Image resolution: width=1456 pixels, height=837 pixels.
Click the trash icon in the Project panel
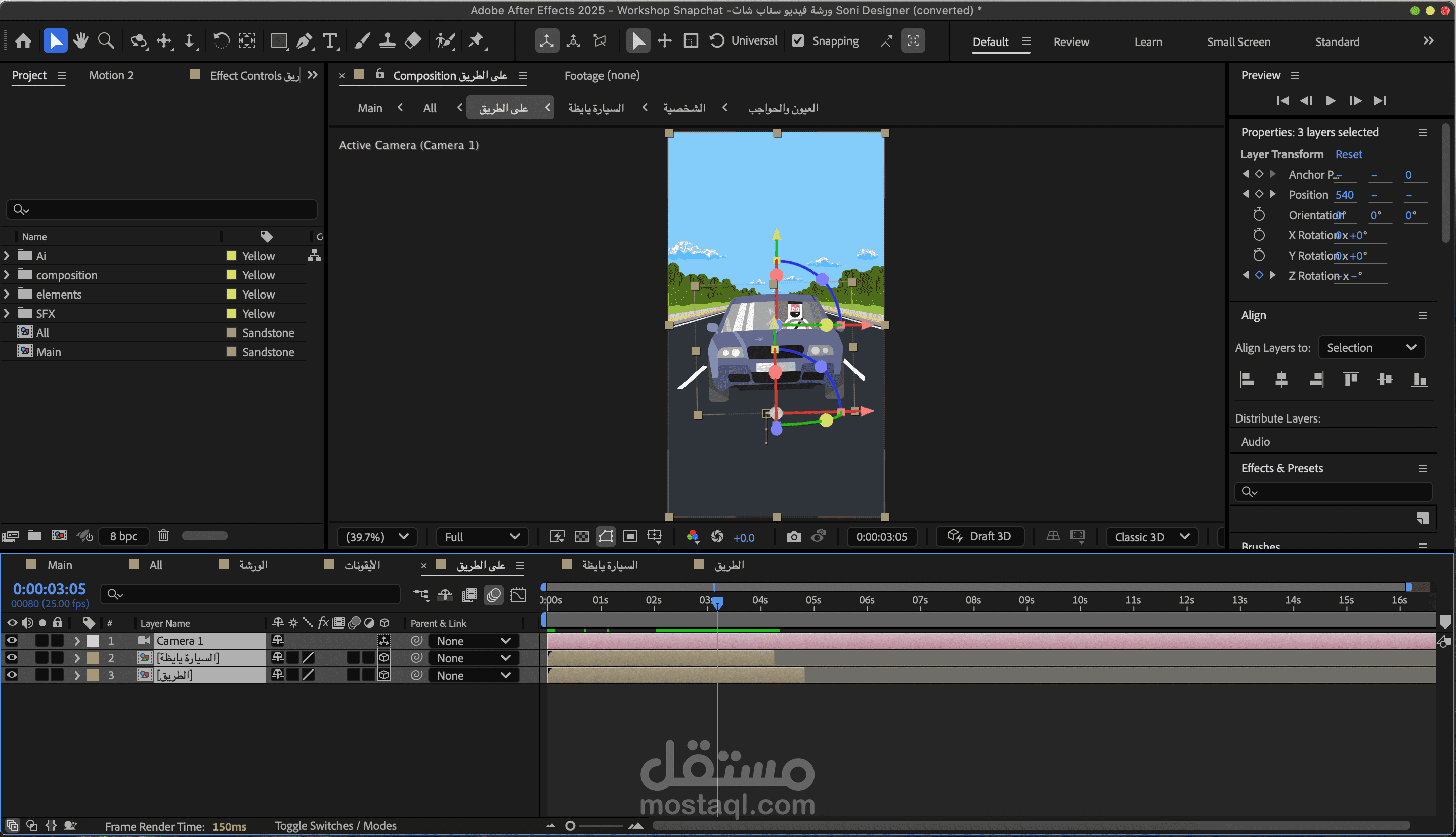(x=163, y=536)
